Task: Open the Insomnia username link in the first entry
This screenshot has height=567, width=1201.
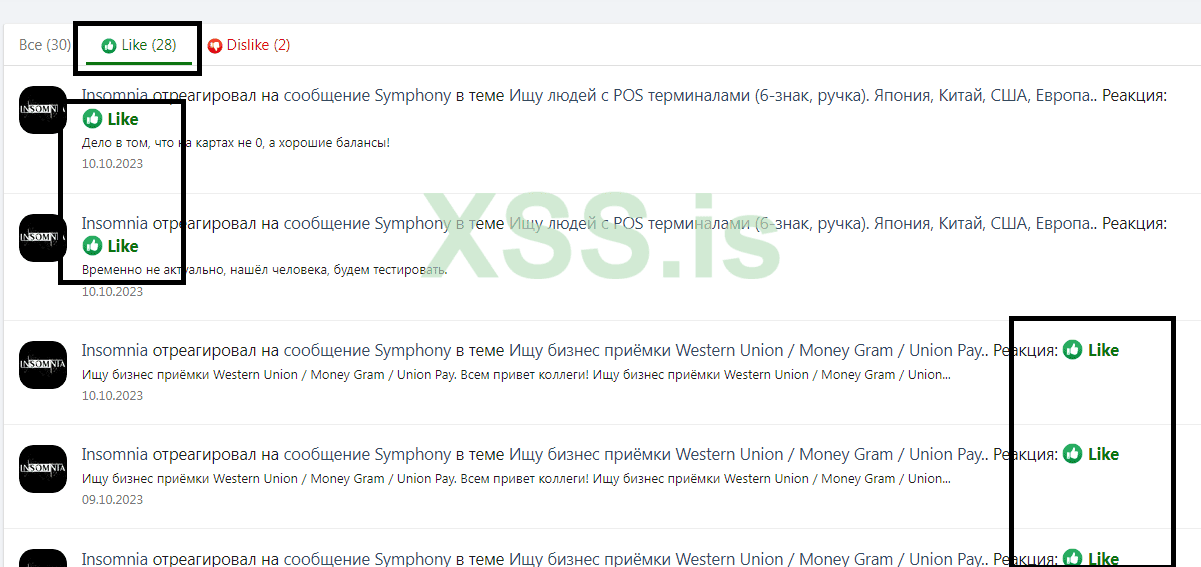Action: tap(114, 96)
